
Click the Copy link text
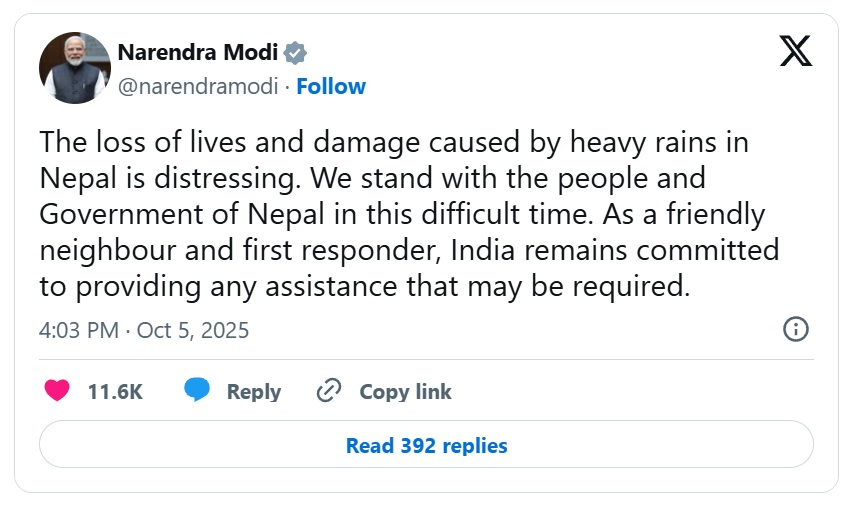click(405, 392)
